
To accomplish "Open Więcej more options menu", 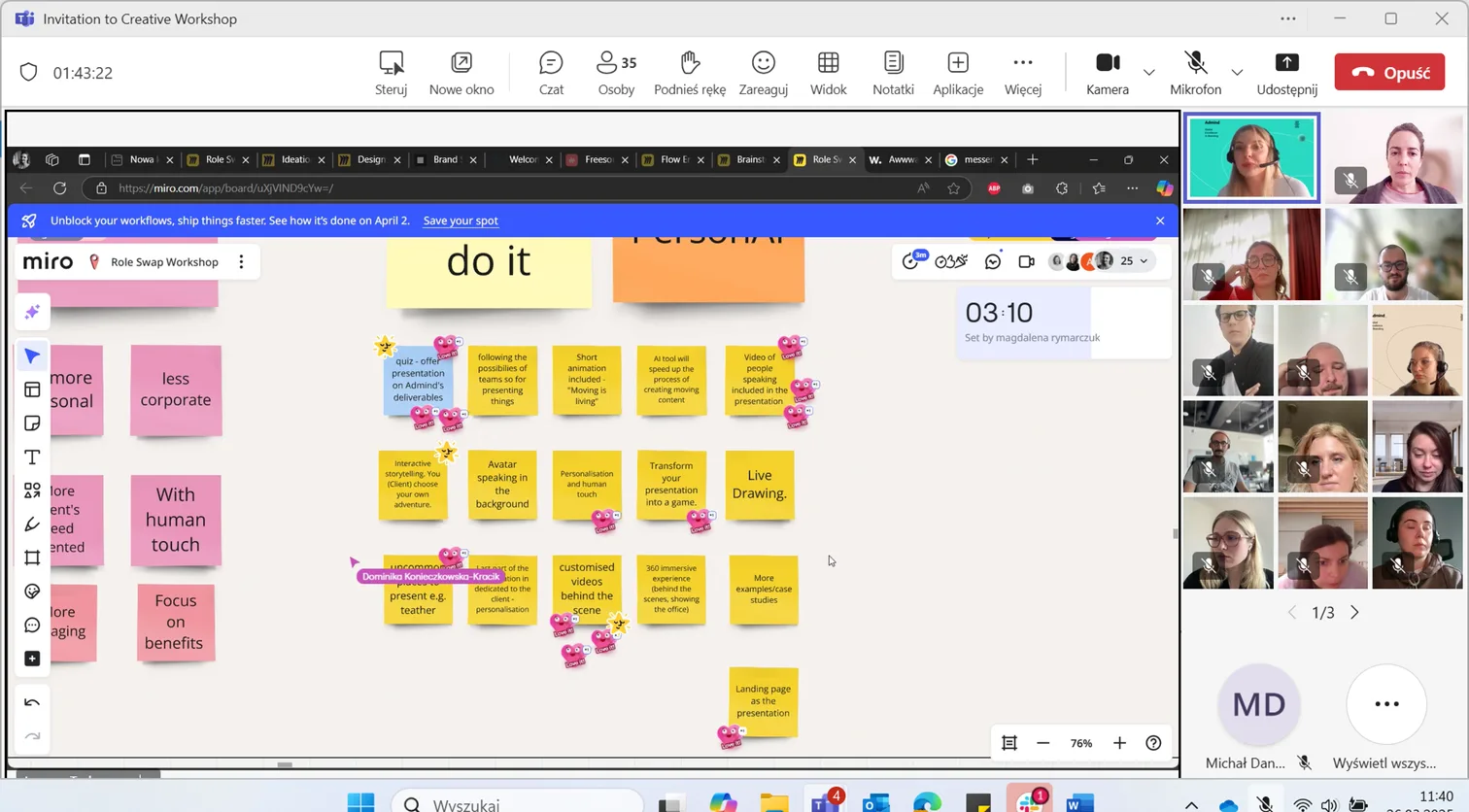I will coord(1022,73).
